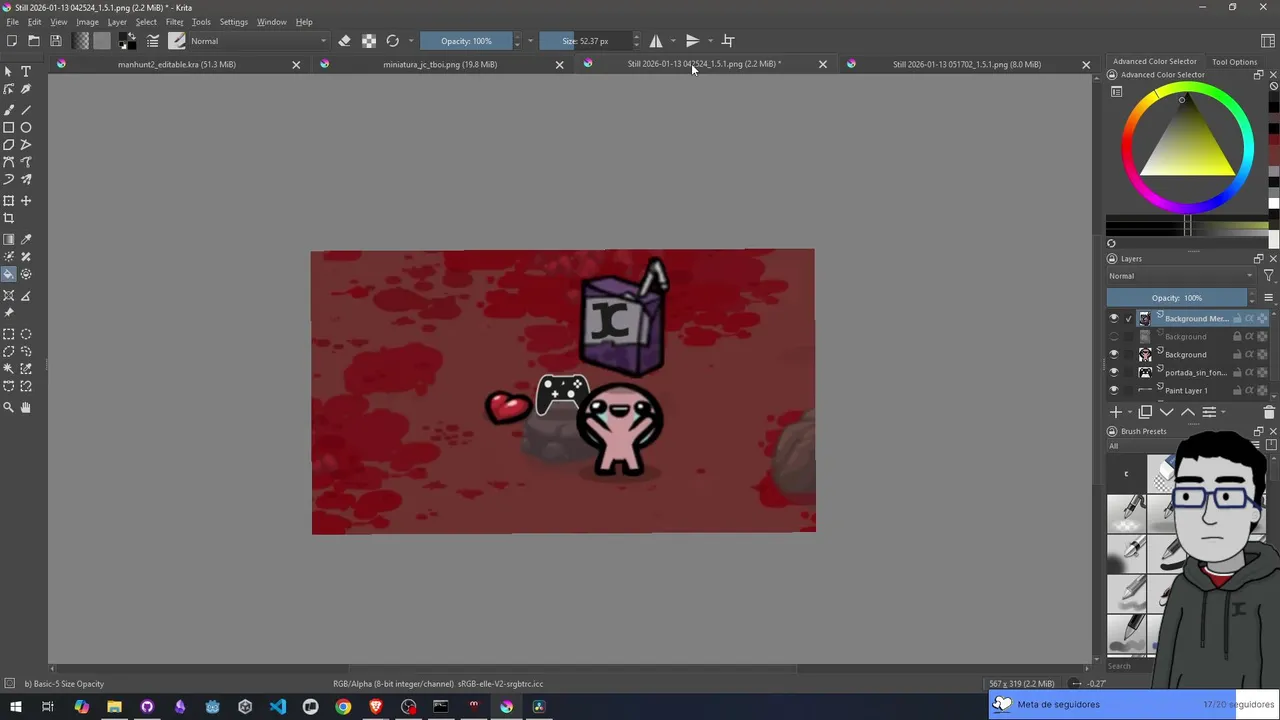The image size is (1280, 720).
Task: Click the Add Layer plus button
Action: pos(1116,412)
